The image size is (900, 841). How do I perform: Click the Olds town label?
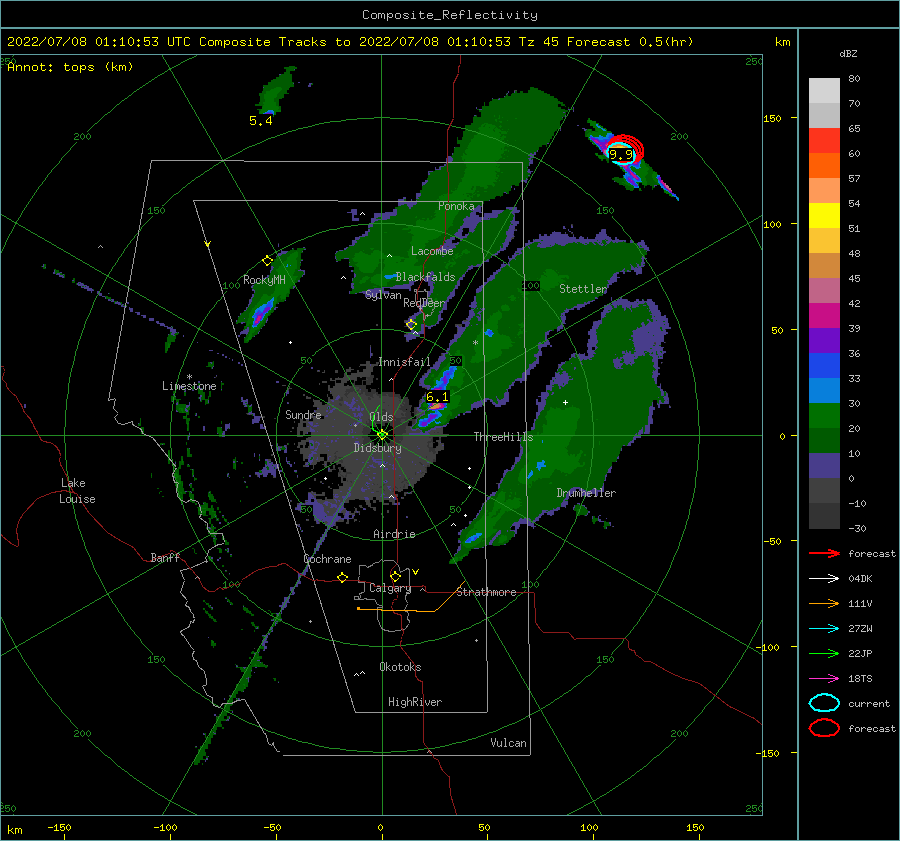click(381, 417)
